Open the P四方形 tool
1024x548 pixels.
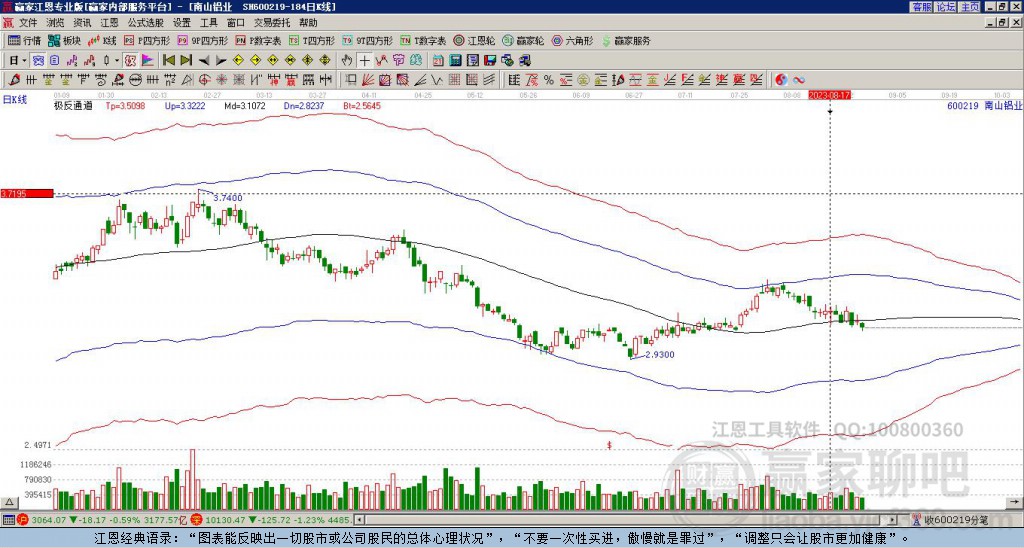146,41
